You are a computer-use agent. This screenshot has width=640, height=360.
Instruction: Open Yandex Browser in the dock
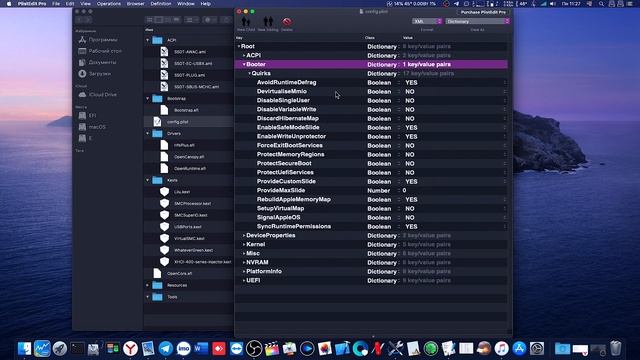(x=130, y=349)
